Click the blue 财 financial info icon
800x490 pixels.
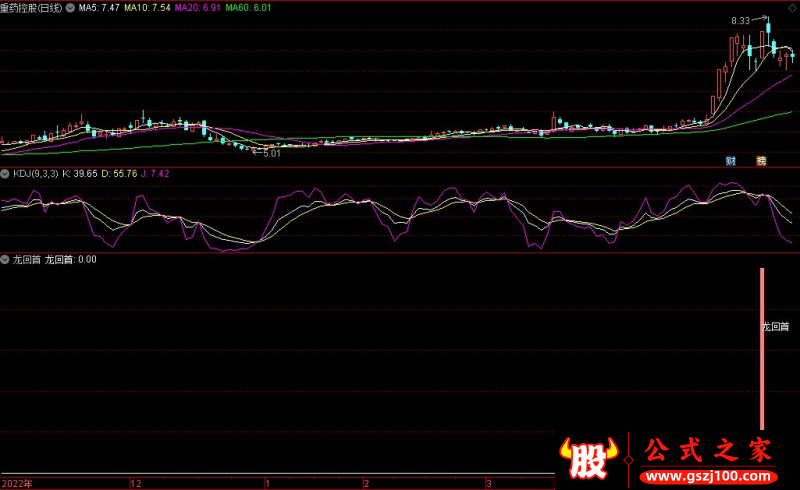click(x=731, y=160)
